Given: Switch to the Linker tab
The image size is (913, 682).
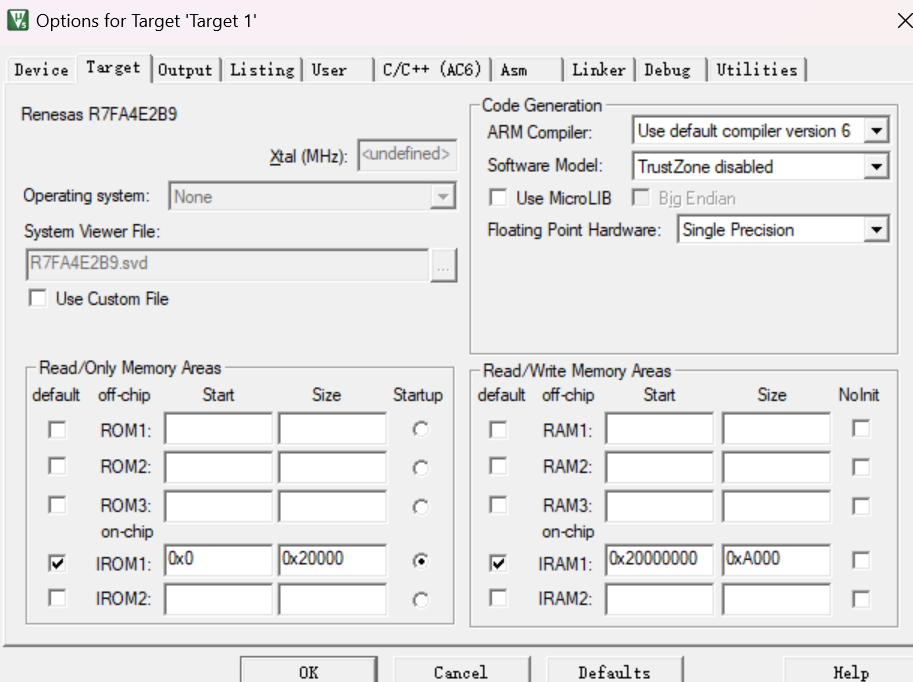Looking at the screenshot, I should point(599,70).
